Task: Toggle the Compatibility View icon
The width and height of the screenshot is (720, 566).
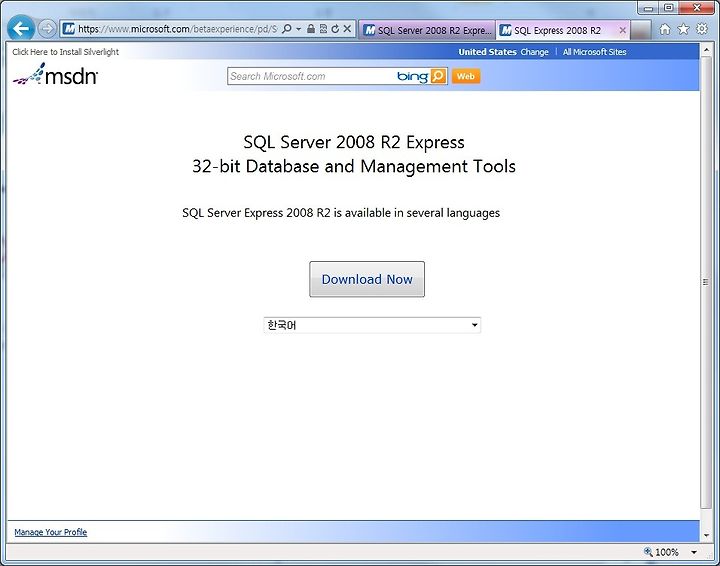Action: pos(323,29)
